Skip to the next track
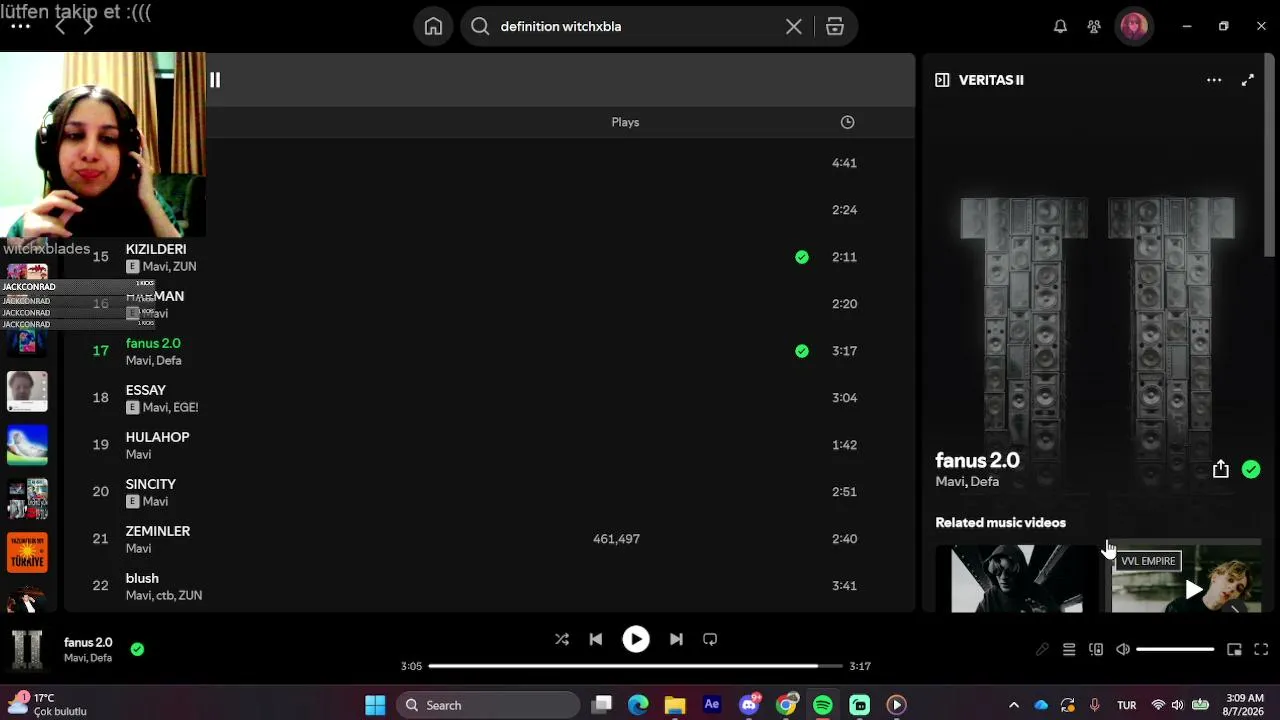 tap(676, 639)
